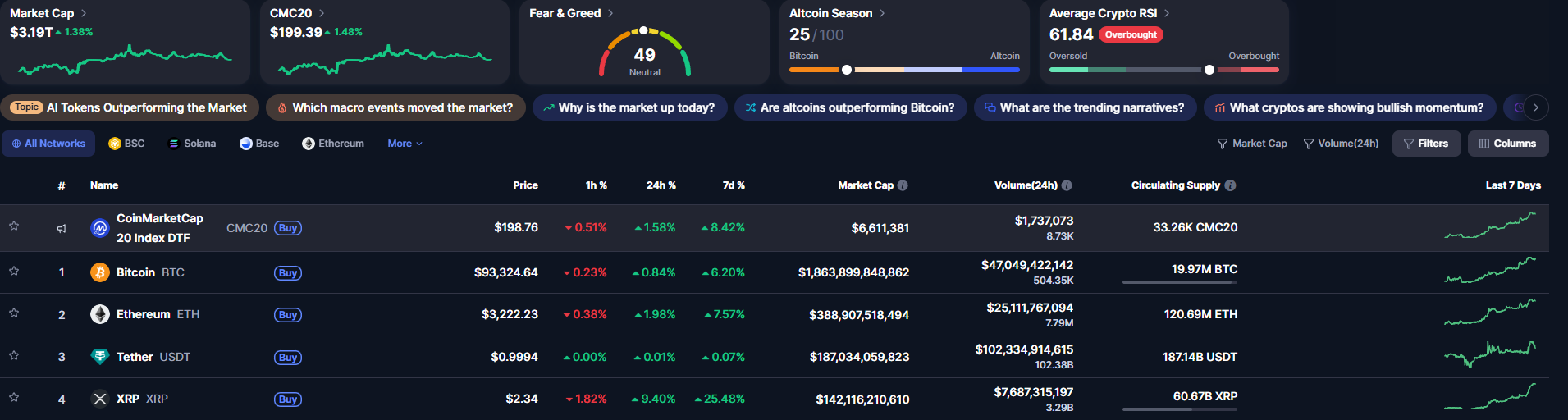Click the Solana network icon
Image resolution: width=1568 pixels, height=420 pixels.
point(174,144)
